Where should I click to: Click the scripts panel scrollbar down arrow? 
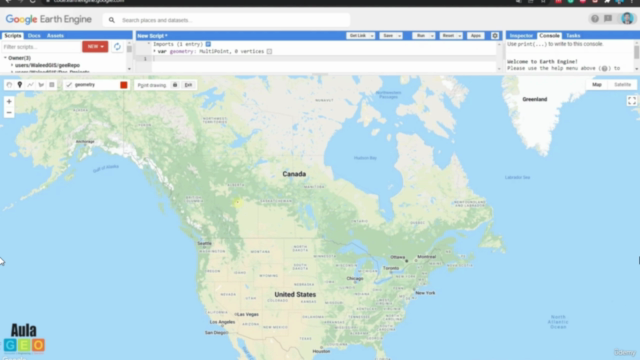pyautogui.click(x=129, y=69)
